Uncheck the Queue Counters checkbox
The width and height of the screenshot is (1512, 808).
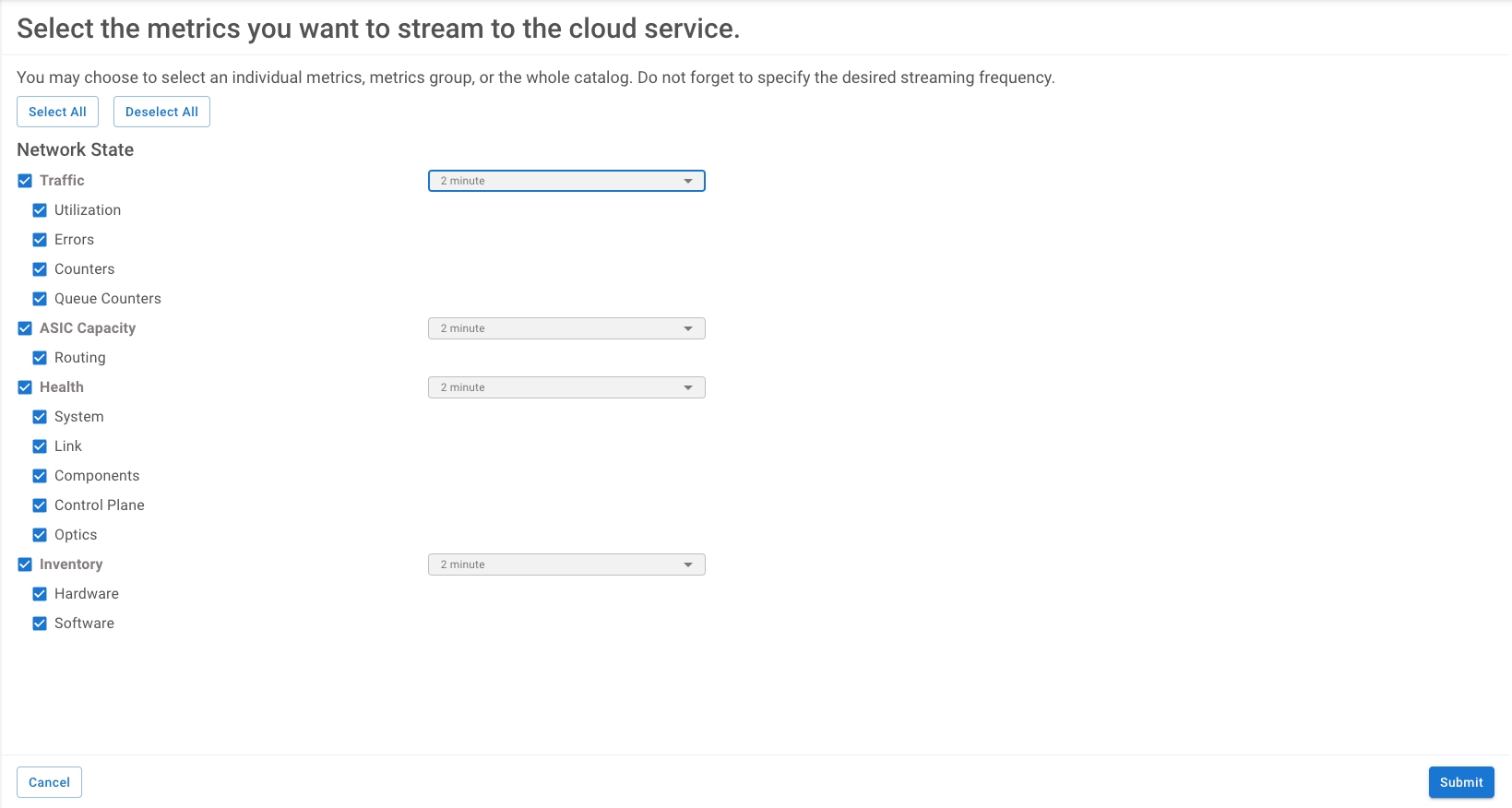click(x=40, y=299)
